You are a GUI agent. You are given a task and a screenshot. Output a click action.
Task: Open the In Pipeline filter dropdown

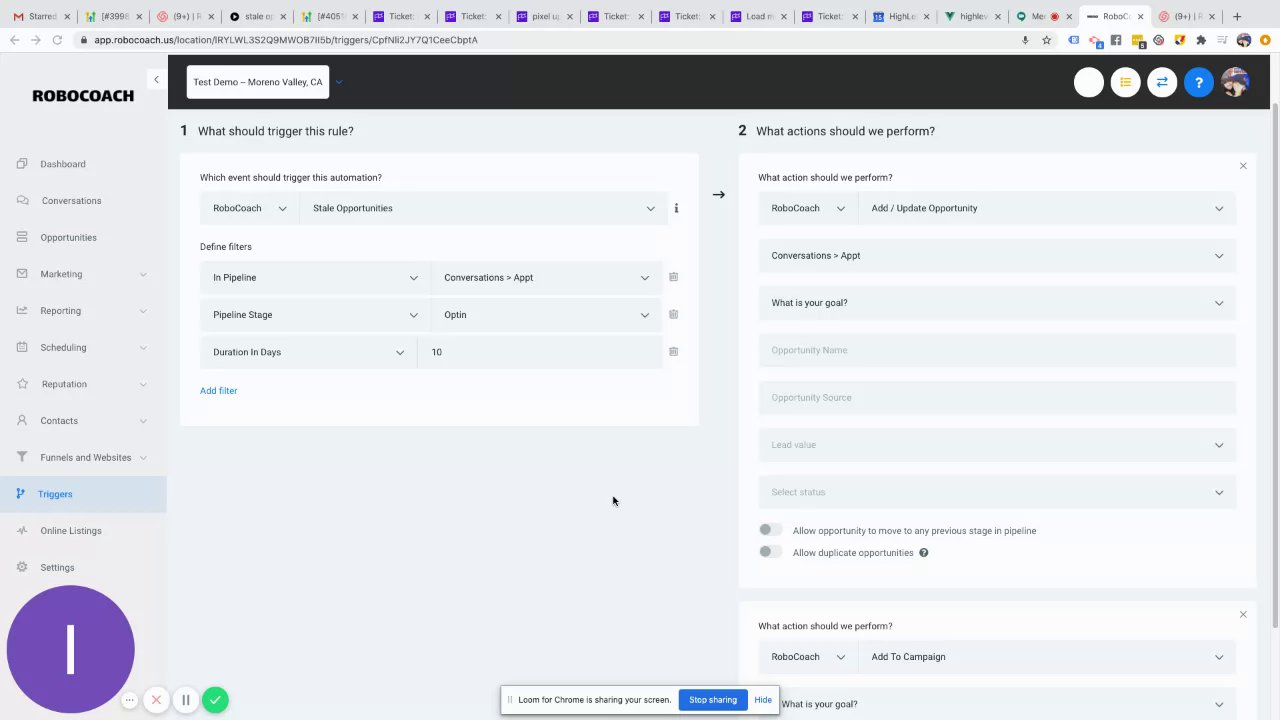315,278
